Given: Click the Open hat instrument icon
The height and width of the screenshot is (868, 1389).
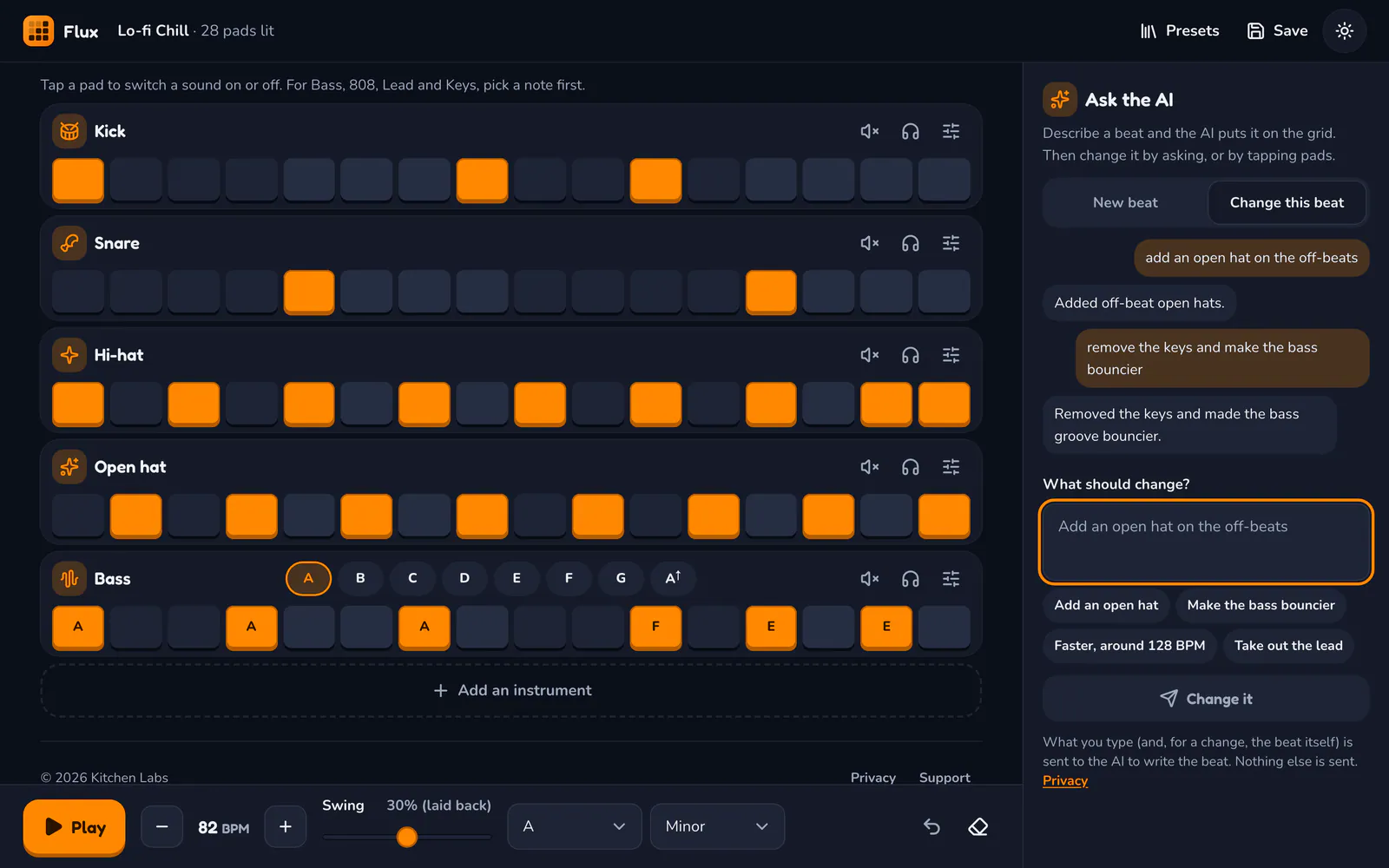Looking at the screenshot, I should point(69,467).
